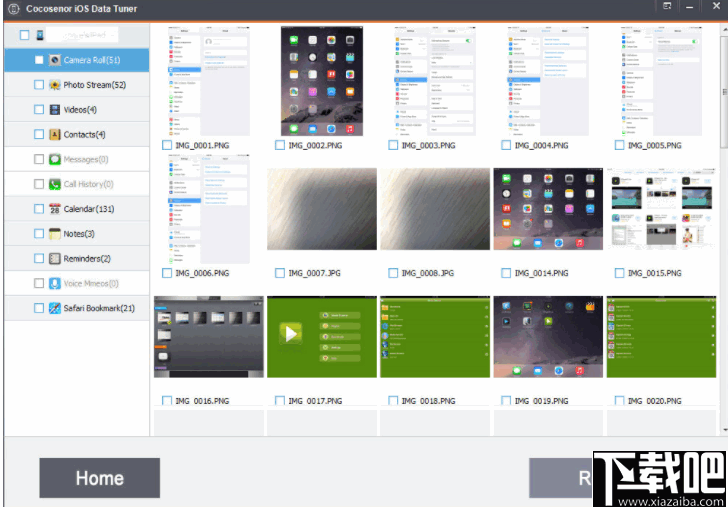Viewport: 728px width, 507px height.
Task: Click the Messages speech bubble icon
Action: pyautogui.click(x=55, y=159)
